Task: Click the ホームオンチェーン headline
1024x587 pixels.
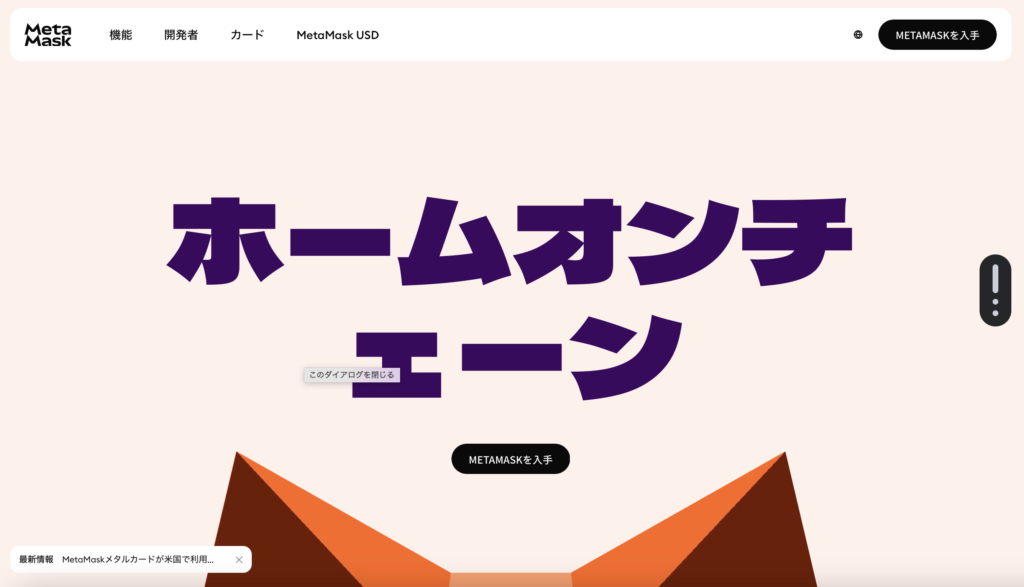Action: pyautogui.click(x=511, y=298)
